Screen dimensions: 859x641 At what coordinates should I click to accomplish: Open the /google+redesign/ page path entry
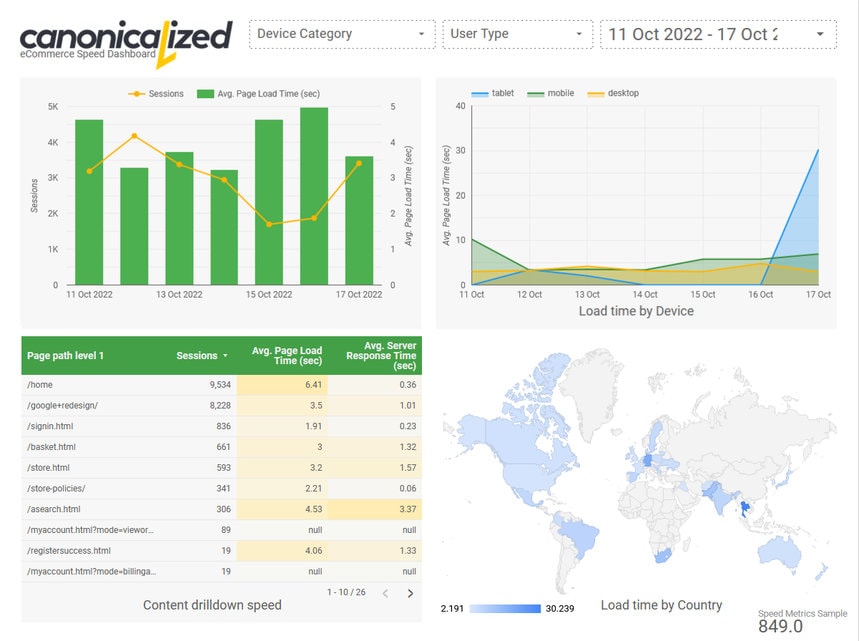(x=62, y=406)
